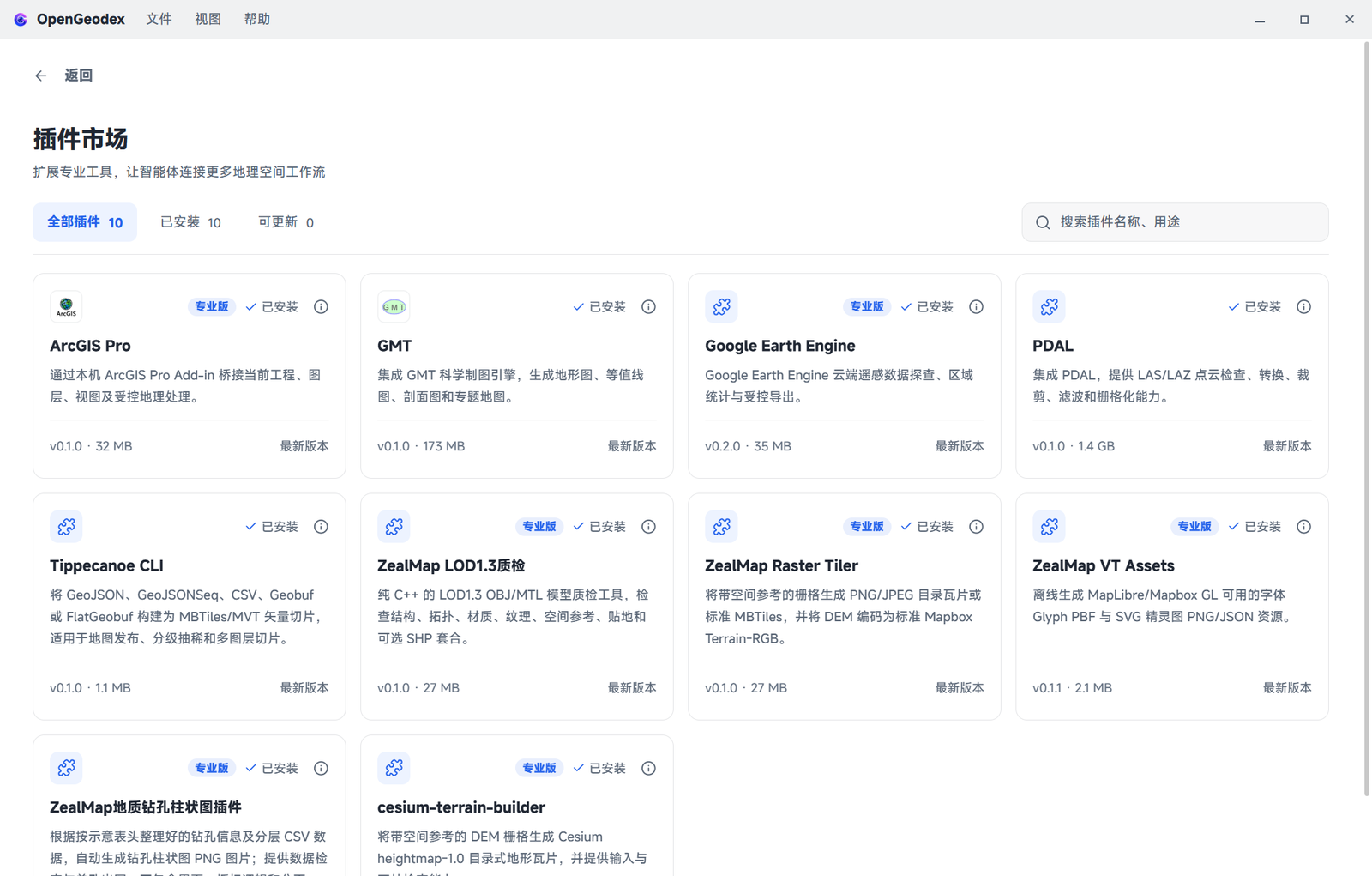Click ZealMap Raster Tiler puzzle icon
This screenshot has height=876, width=1372.
721,527
